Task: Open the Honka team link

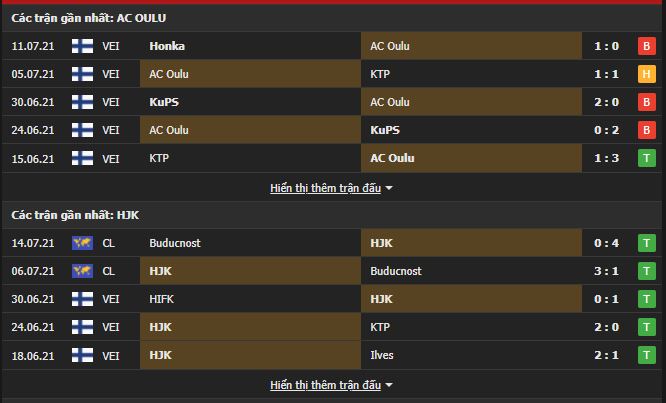Action: (x=167, y=46)
